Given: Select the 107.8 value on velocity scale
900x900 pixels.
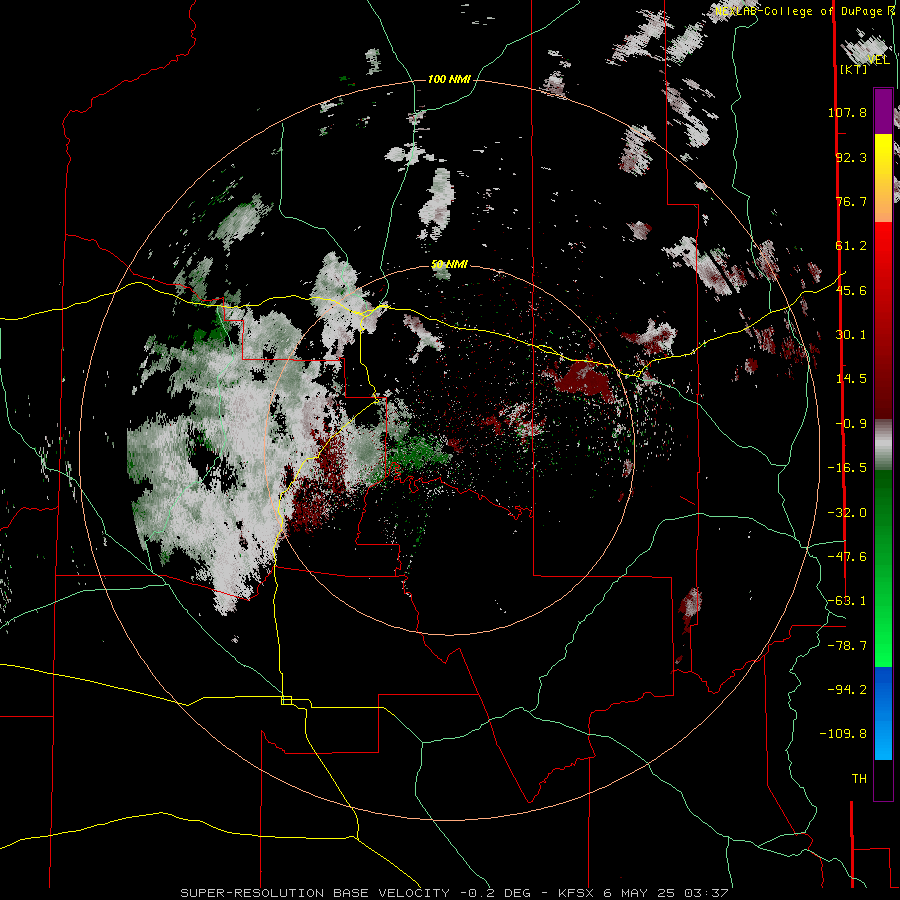Looking at the screenshot, I should (847, 112).
